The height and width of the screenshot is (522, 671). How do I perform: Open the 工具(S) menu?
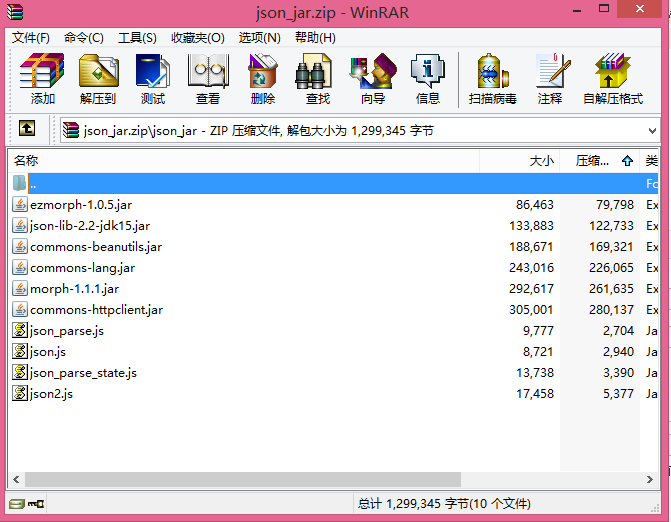(x=137, y=38)
